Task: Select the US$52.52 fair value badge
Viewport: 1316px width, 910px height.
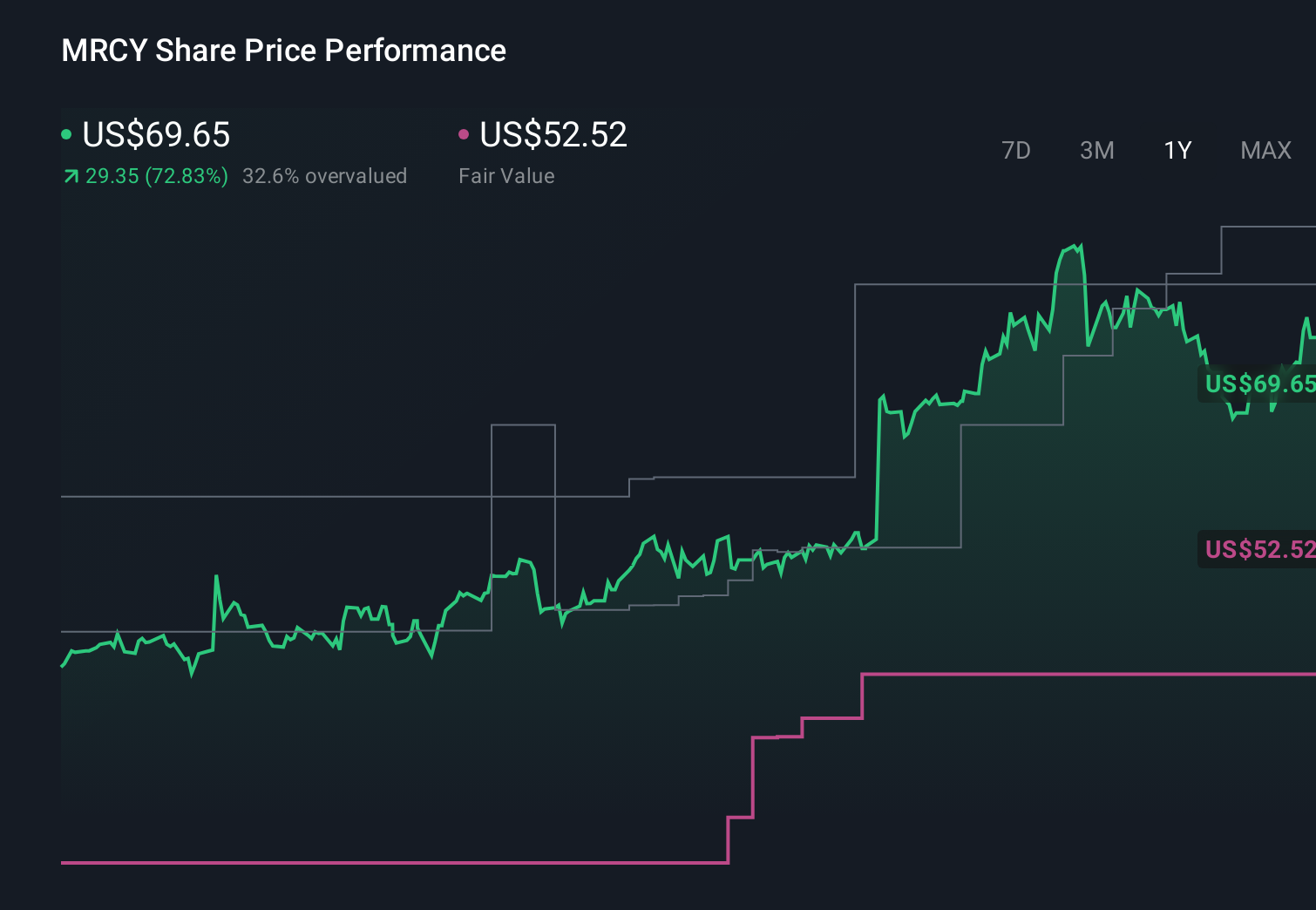Action: [1258, 550]
